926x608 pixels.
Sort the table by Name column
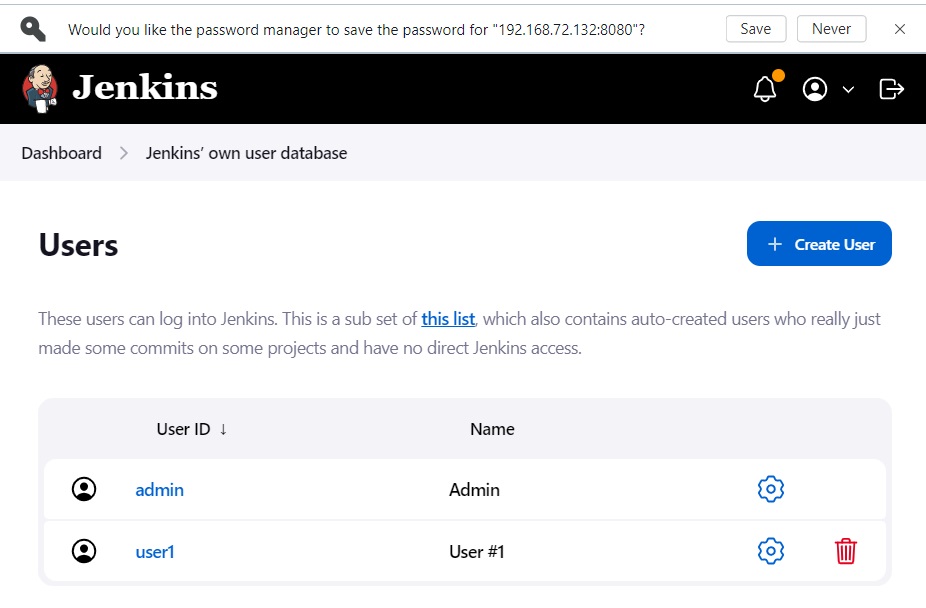click(x=492, y=429)
